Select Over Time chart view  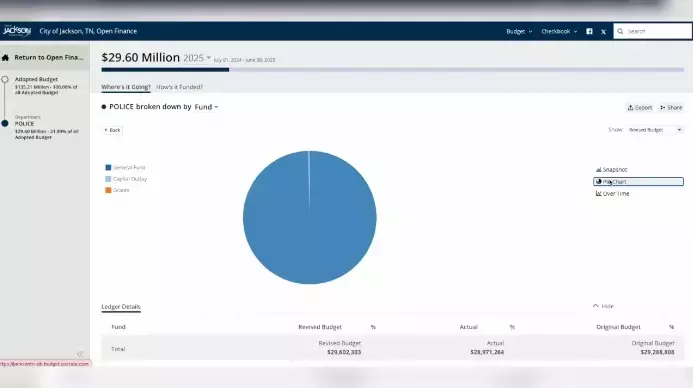pos(613,194)
